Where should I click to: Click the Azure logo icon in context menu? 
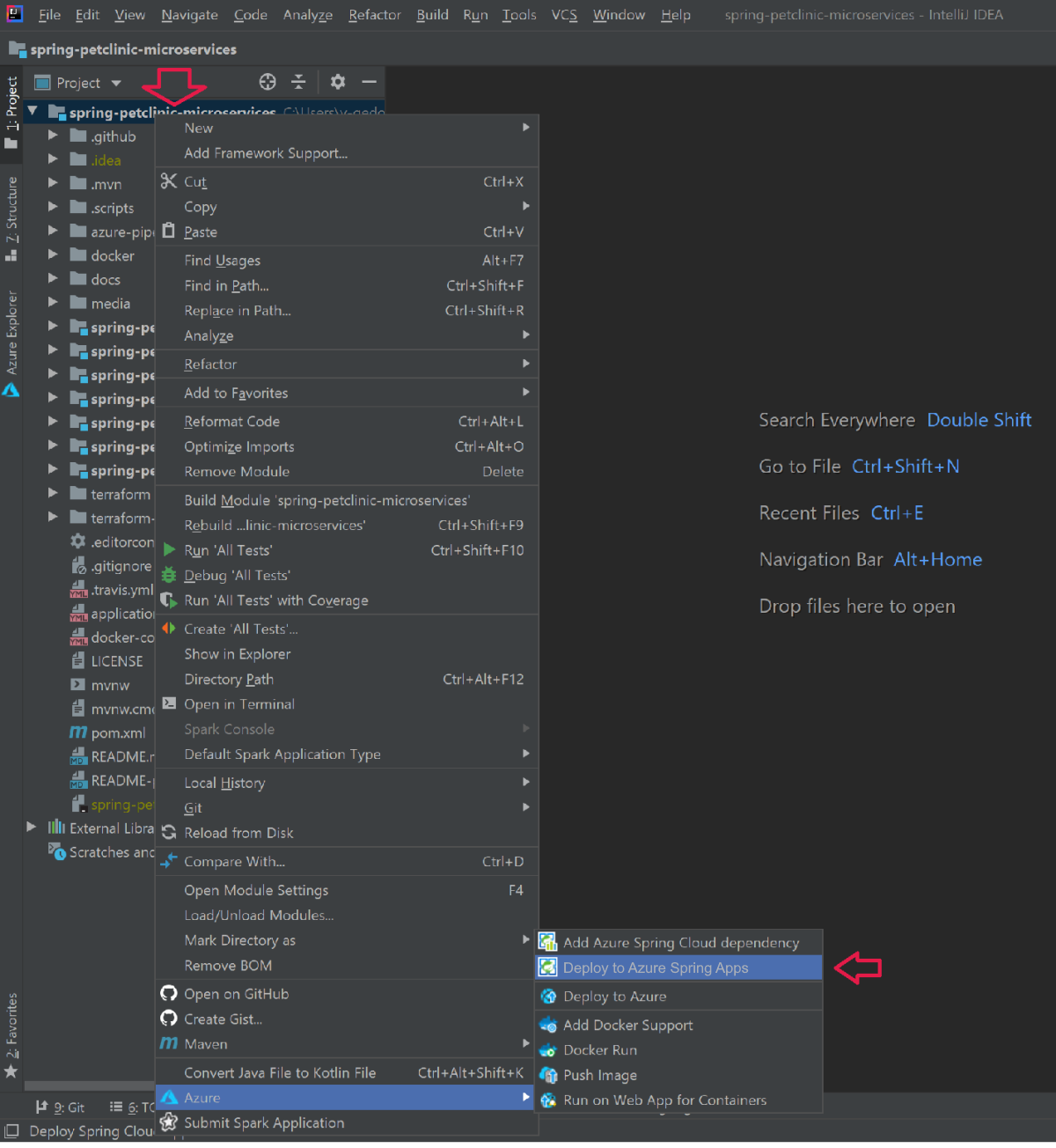tap(169, 1098)
